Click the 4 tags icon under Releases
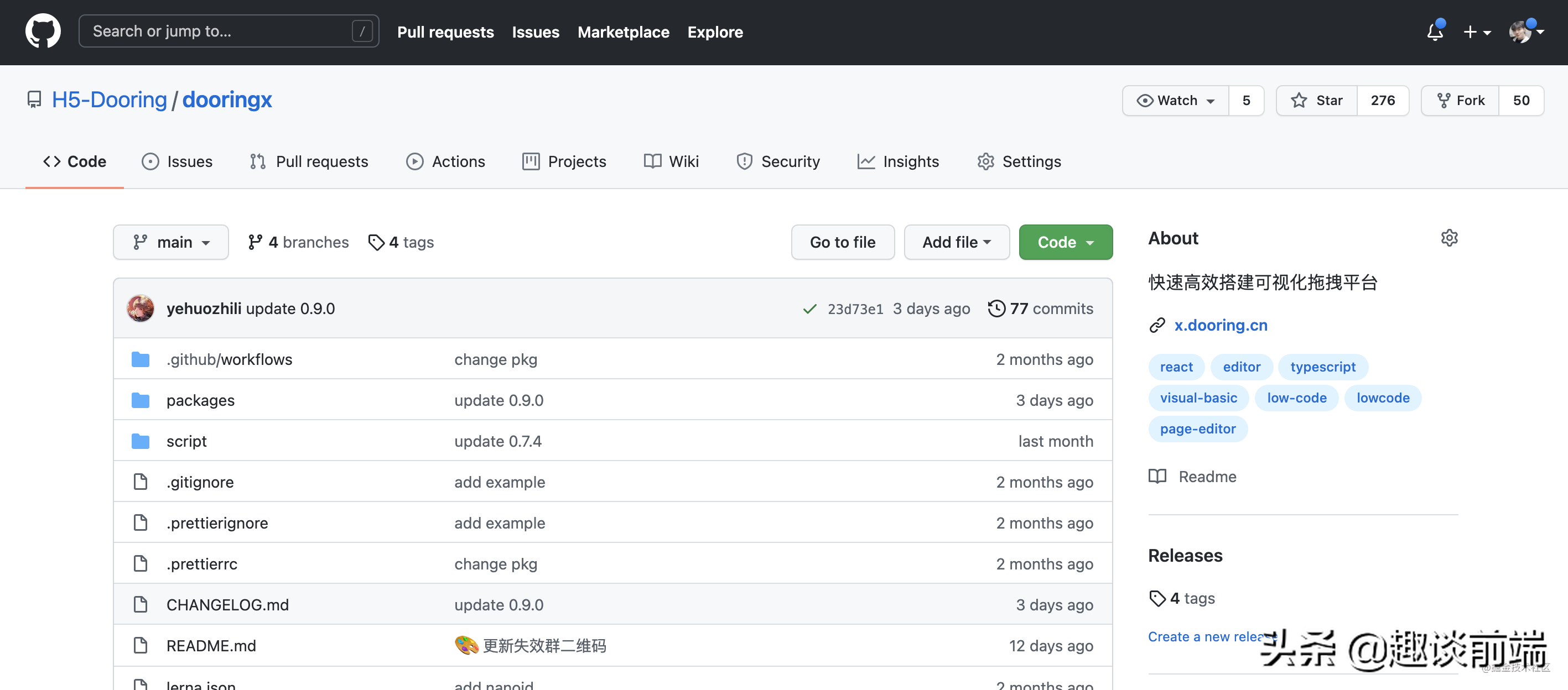The height and width of the screenshot is (690, 1568). [1156, 598]
